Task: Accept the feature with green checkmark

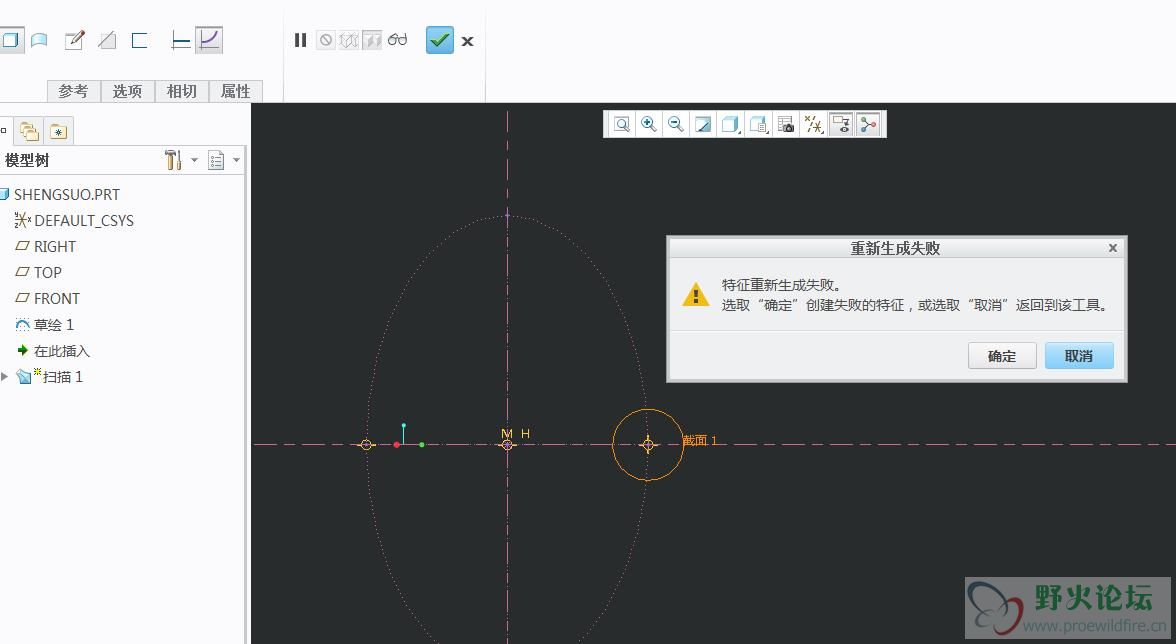Action: tap(440, 40)
